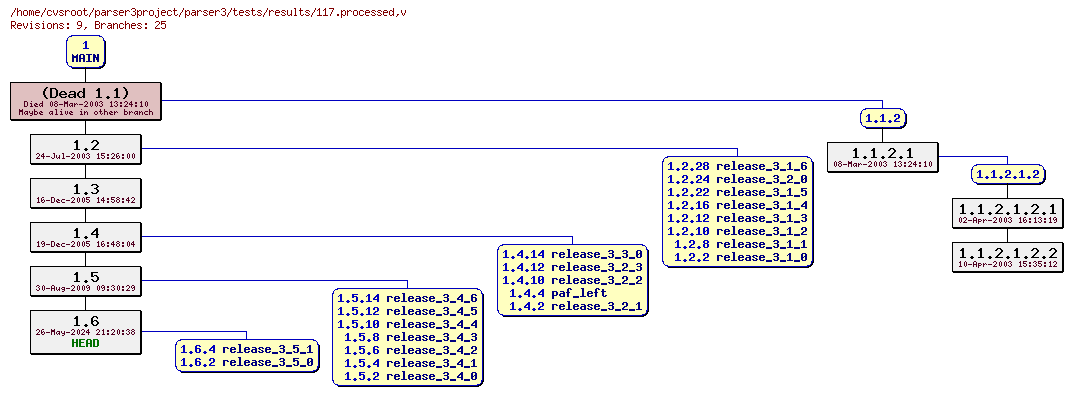Click branch node 1.1.2.1.2
This screenshot has width=1072, height=395.
1008,175
